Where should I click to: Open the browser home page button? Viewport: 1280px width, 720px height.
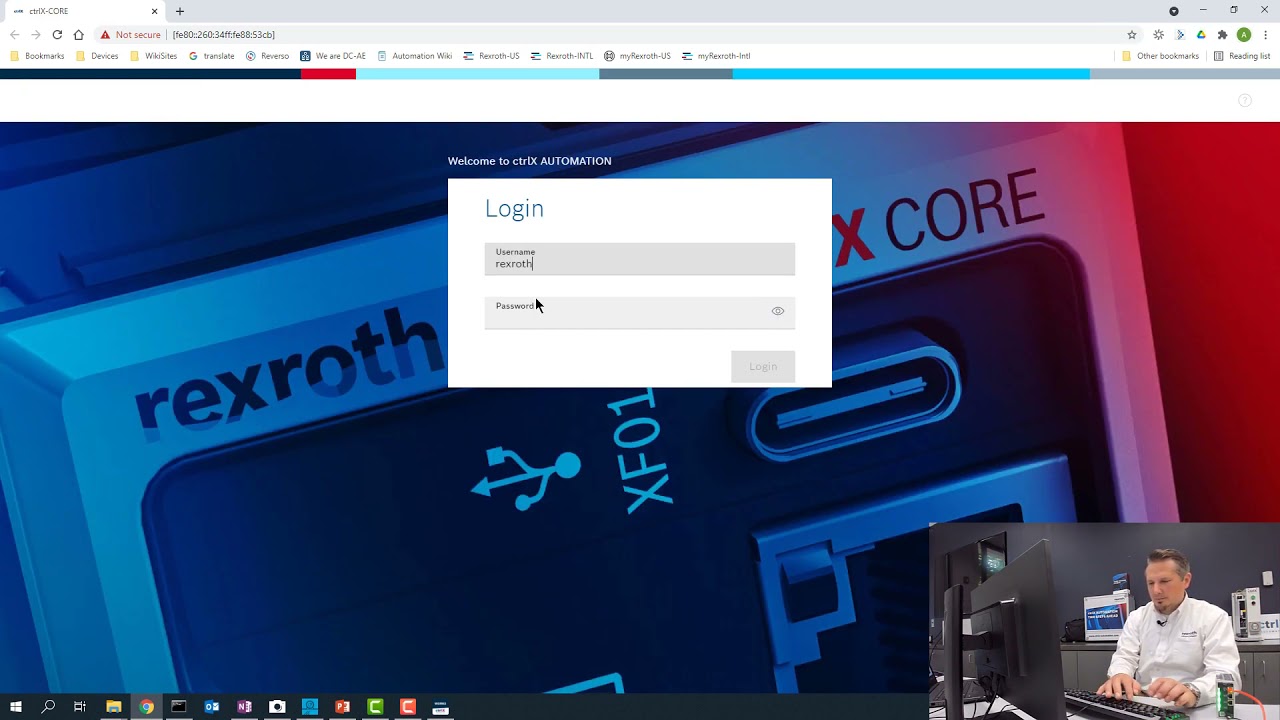[x=78, y=34]
